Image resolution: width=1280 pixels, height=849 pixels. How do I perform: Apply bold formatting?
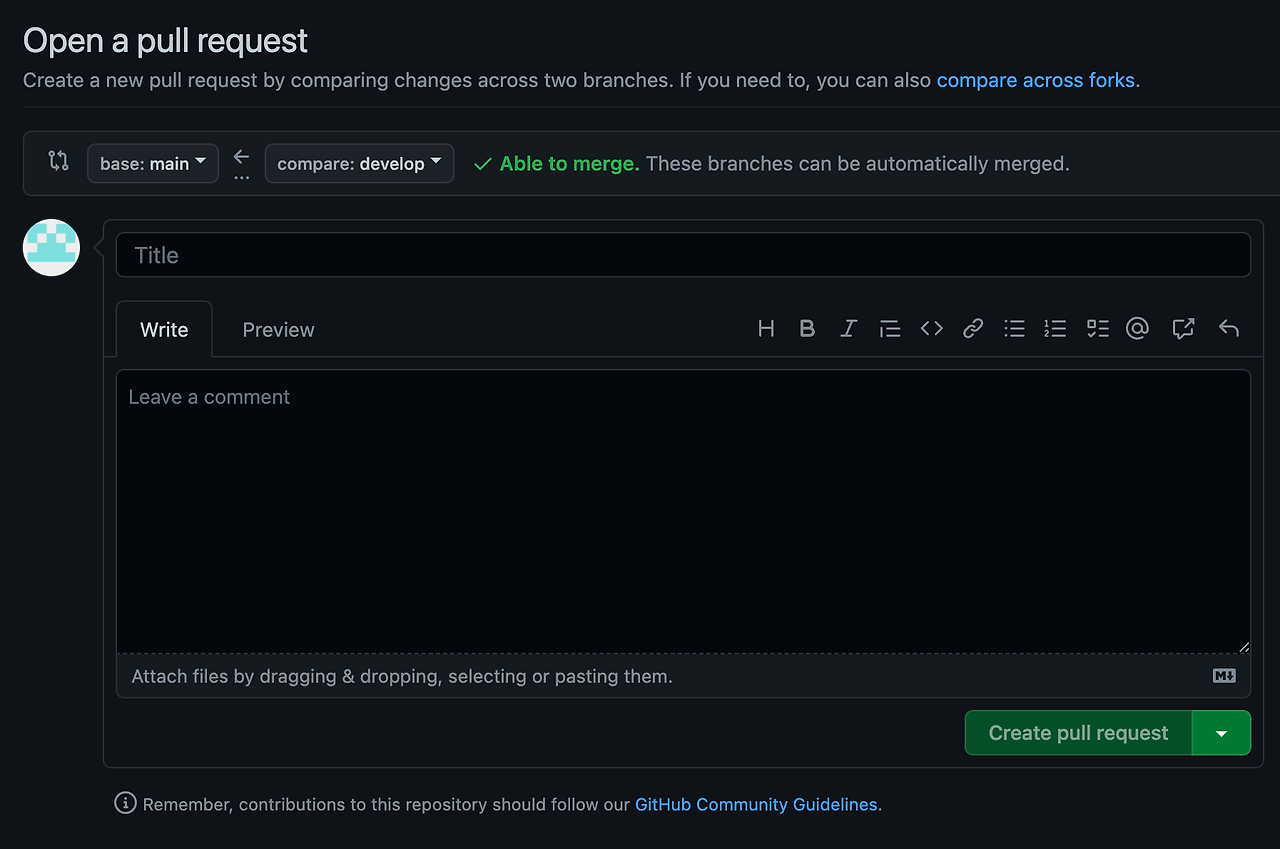tap(807, 328)
